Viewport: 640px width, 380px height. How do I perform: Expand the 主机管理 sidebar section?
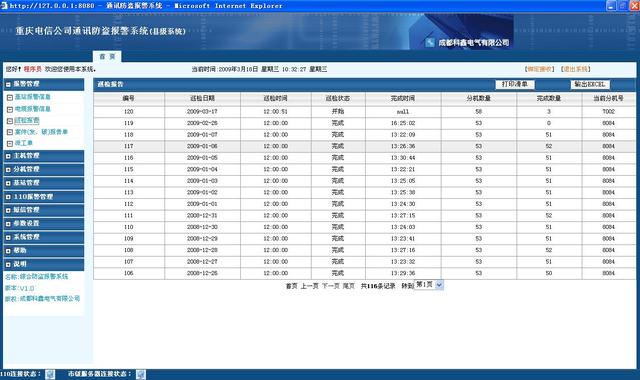pos(8,156)
